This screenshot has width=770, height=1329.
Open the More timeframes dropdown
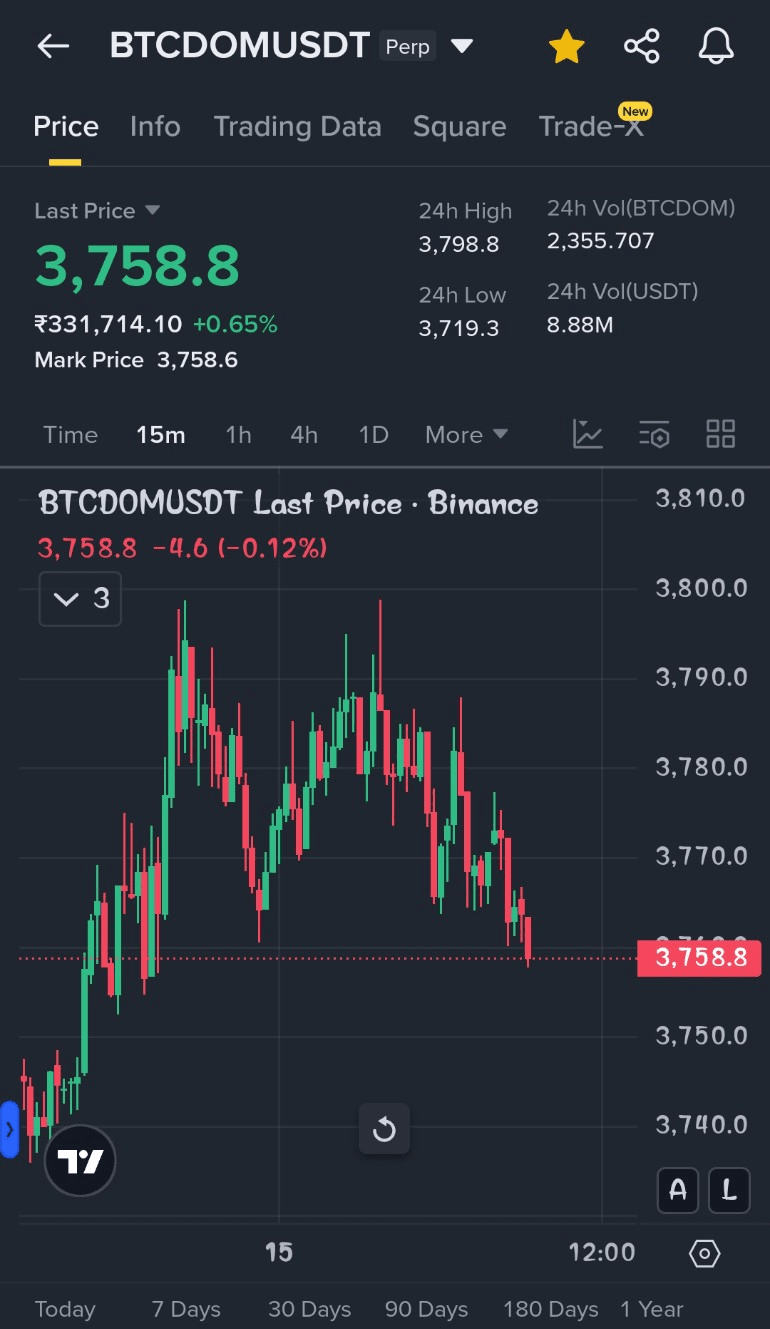(466, 435)
